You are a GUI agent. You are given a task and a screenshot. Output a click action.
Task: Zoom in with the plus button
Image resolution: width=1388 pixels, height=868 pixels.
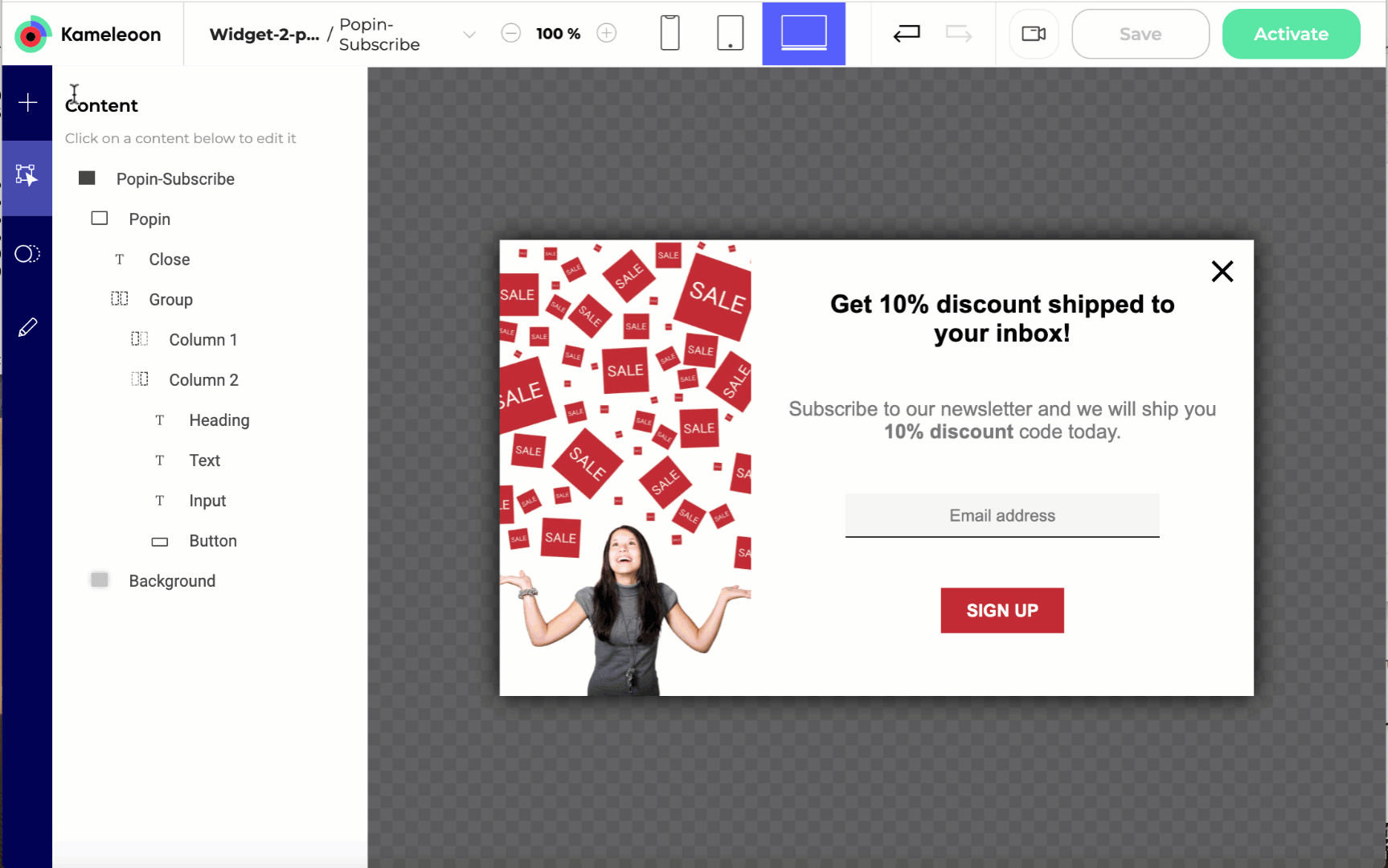(607, 33)
